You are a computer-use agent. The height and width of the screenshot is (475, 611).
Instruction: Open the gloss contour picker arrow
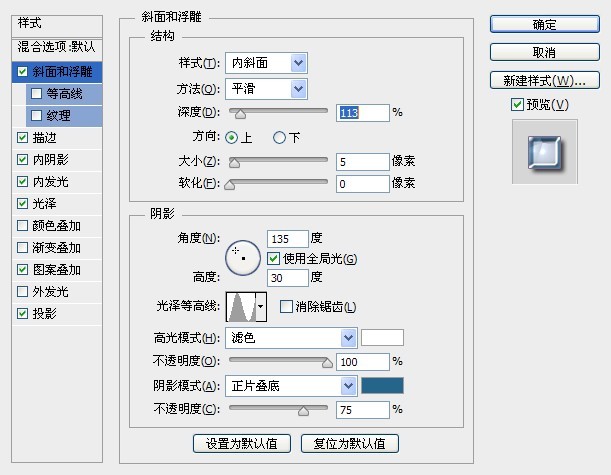coord(262,305)
